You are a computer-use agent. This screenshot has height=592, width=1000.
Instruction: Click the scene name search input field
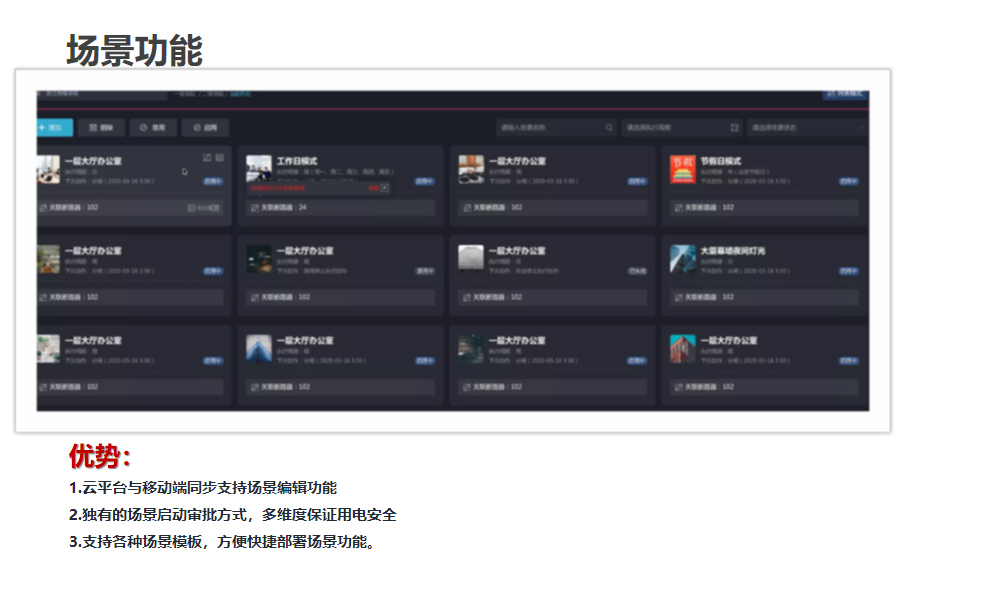pos(550,128)
